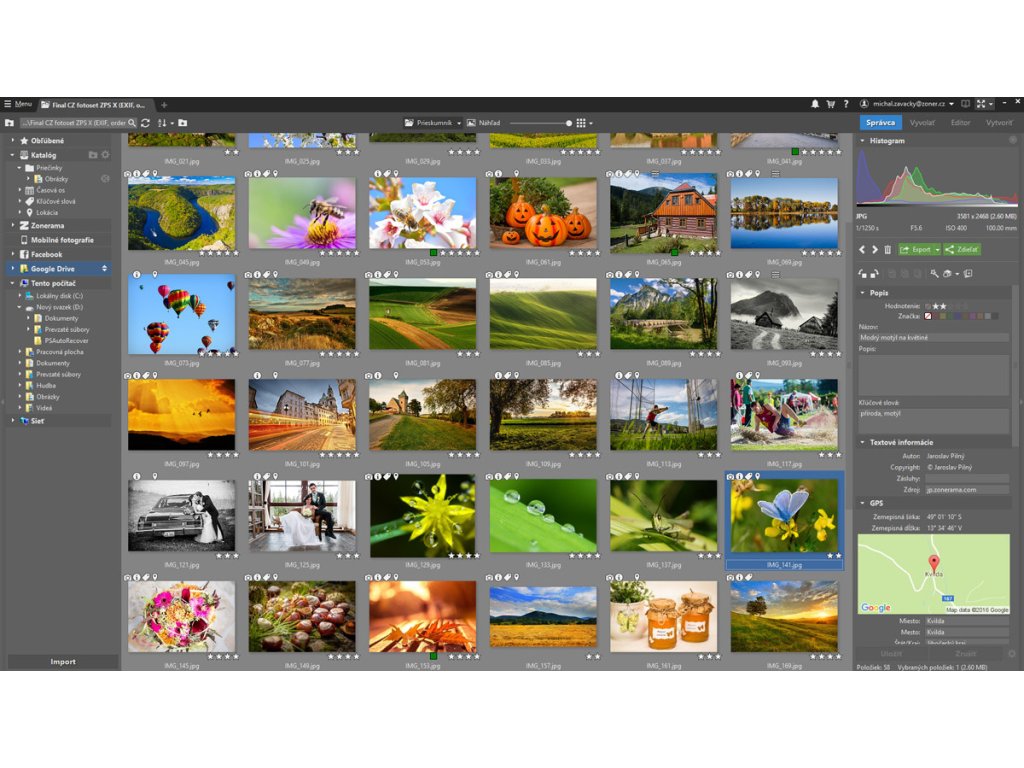
Task: Switch to the Vyvolať tab
Action: click(921, 122)
